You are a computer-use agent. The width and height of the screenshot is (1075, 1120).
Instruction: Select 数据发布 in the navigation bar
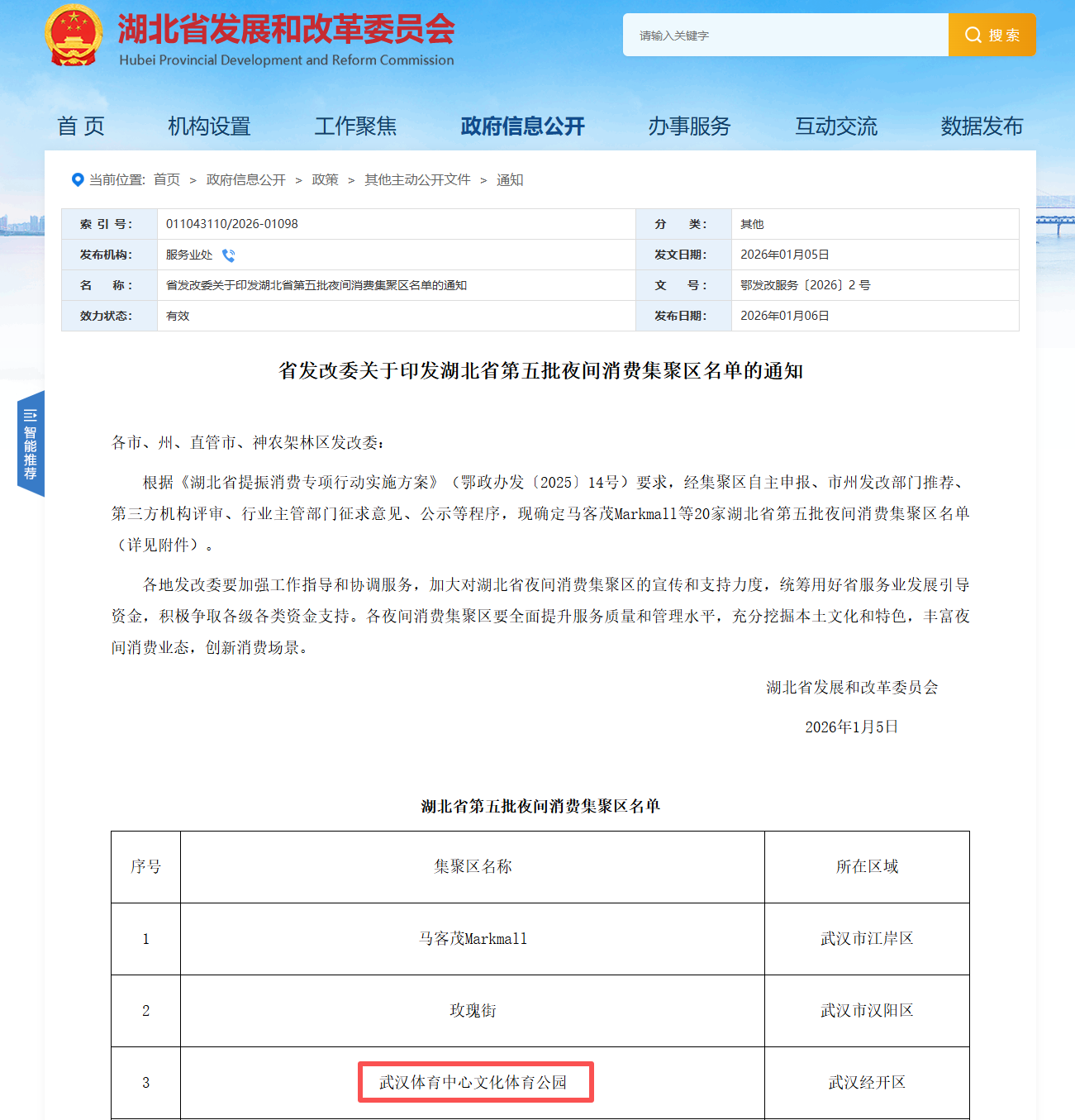982,126
